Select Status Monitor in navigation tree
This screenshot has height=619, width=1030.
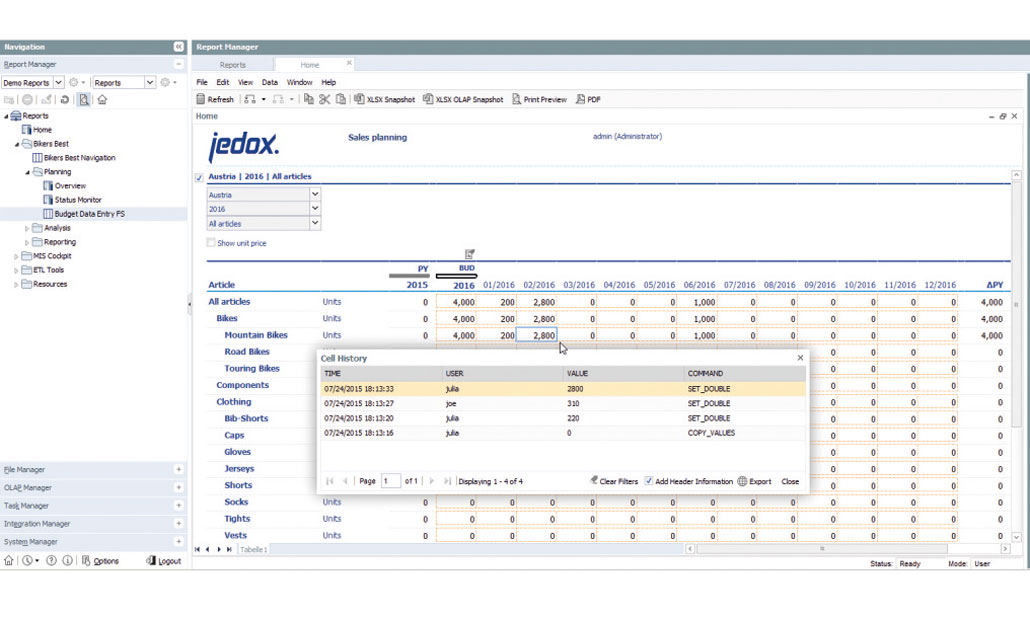78,200
